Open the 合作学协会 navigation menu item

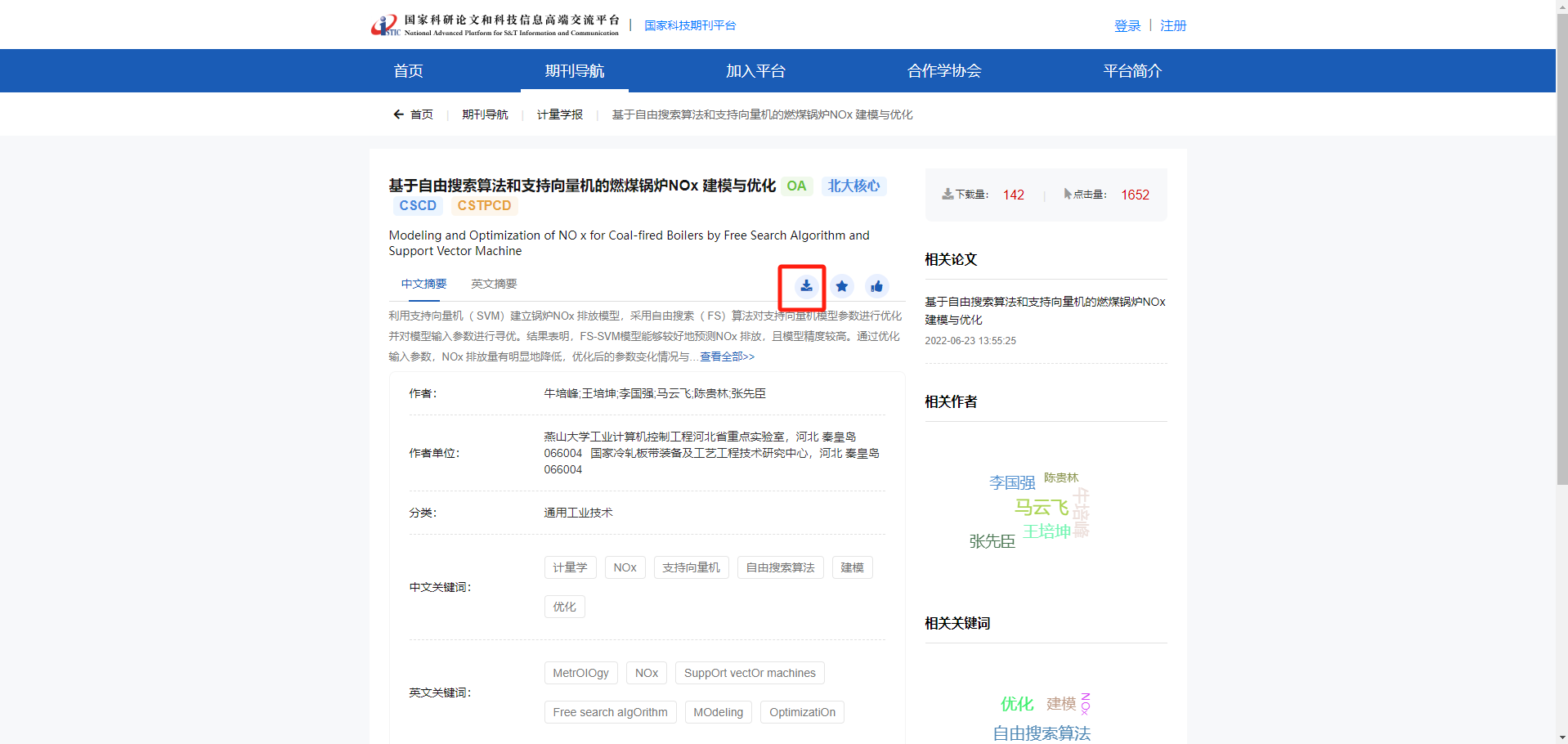944,71
